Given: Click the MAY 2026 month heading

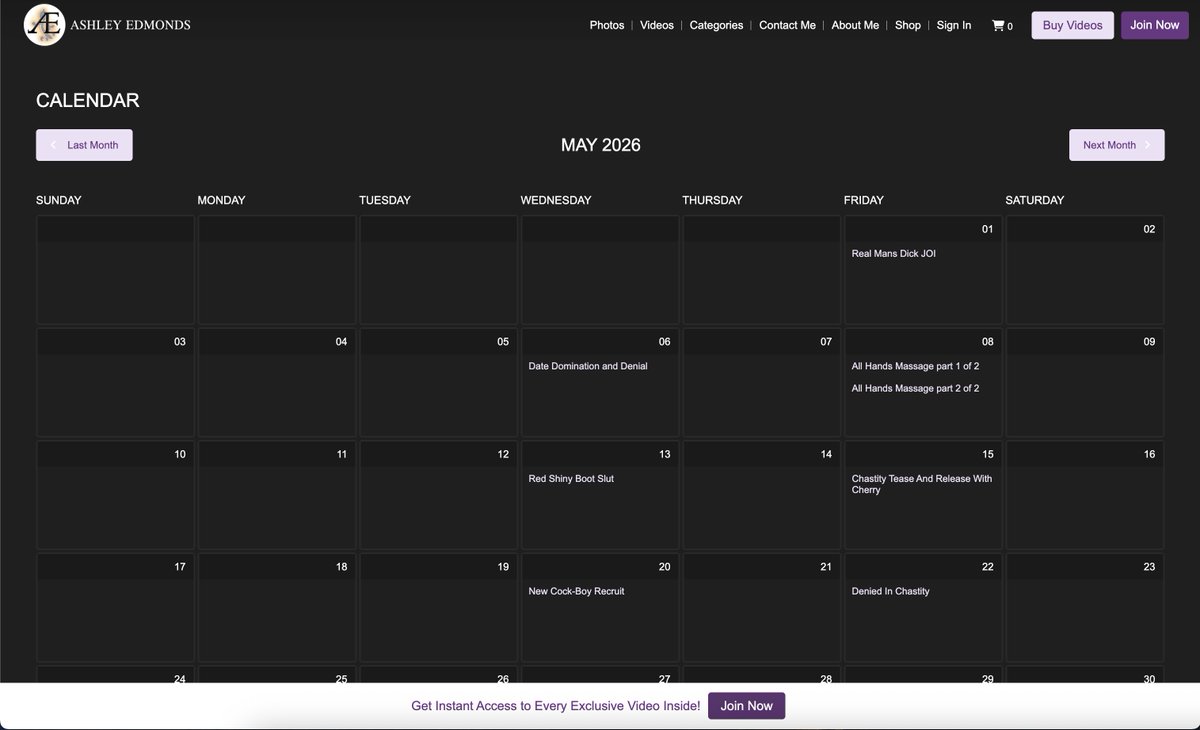Looking at the screenshot, I should pyautogui.click(x=600, y=145).
